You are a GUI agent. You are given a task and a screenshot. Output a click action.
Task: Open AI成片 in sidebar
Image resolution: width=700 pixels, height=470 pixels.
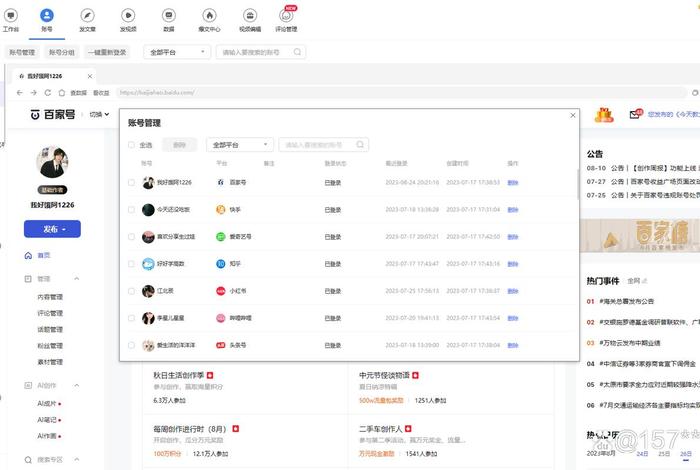point(47,403)
